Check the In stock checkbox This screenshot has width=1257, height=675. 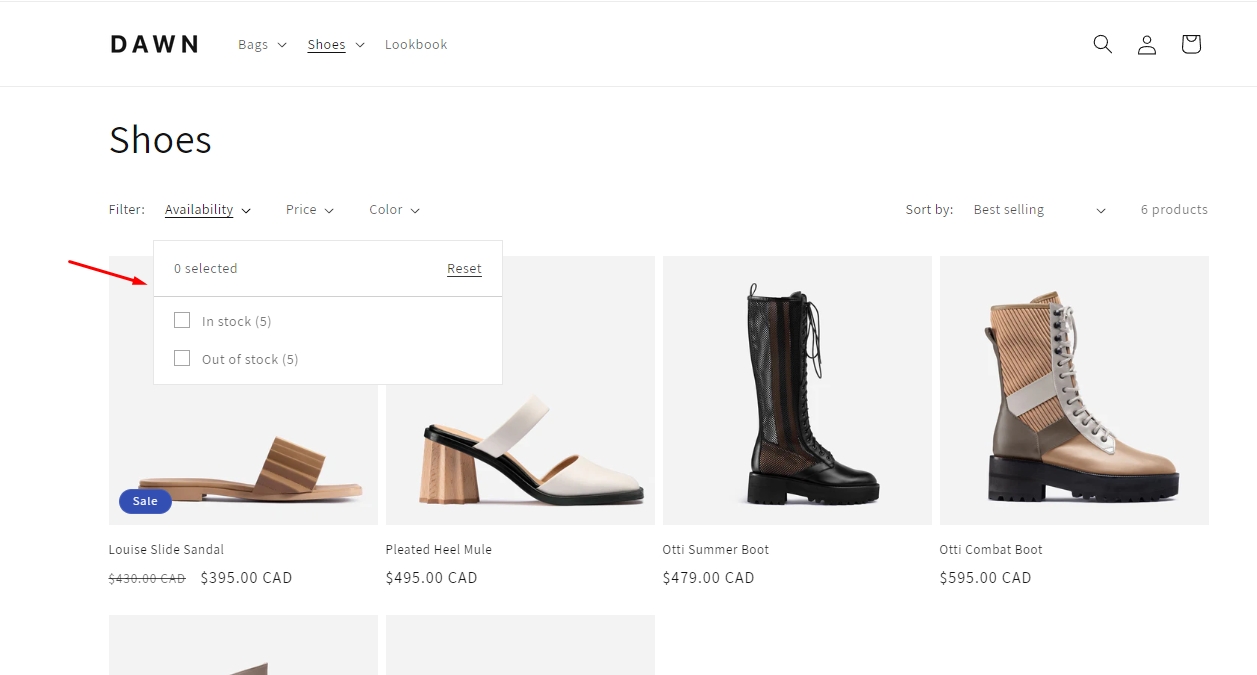point(182,320)
